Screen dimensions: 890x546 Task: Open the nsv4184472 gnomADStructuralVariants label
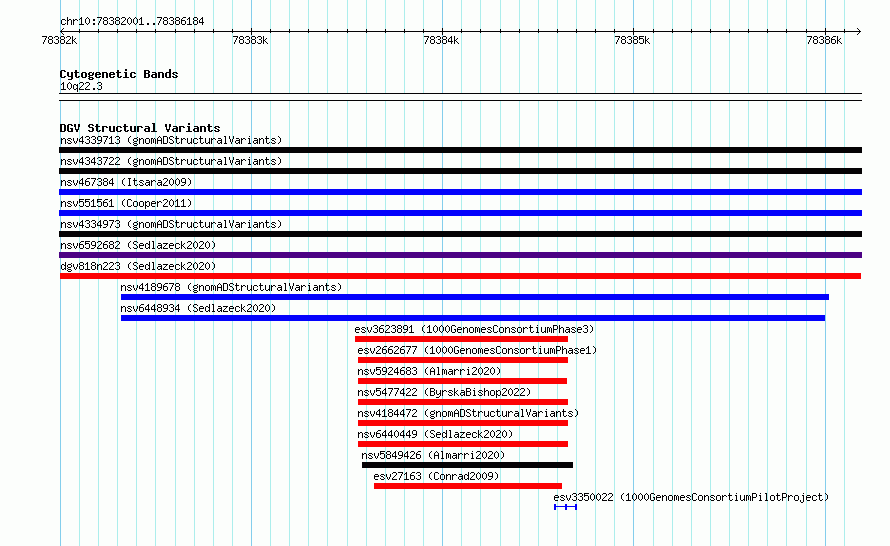point(468,413)
